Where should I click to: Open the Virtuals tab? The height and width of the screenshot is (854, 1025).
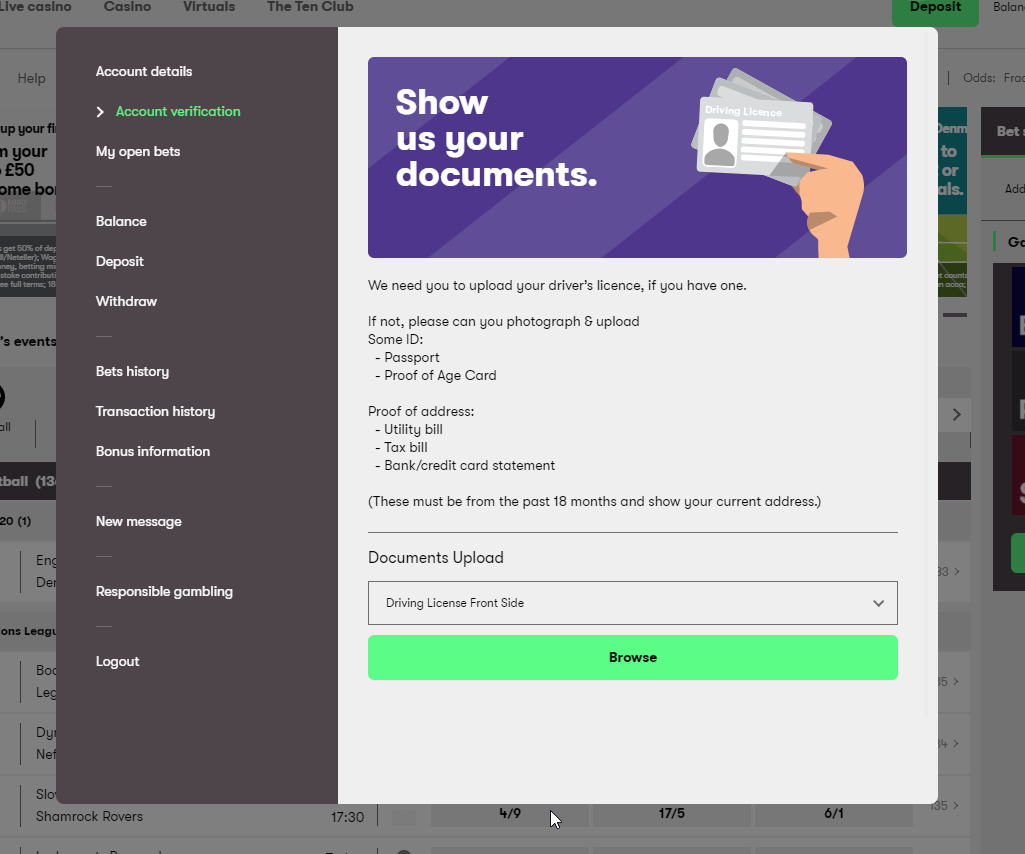209,8
